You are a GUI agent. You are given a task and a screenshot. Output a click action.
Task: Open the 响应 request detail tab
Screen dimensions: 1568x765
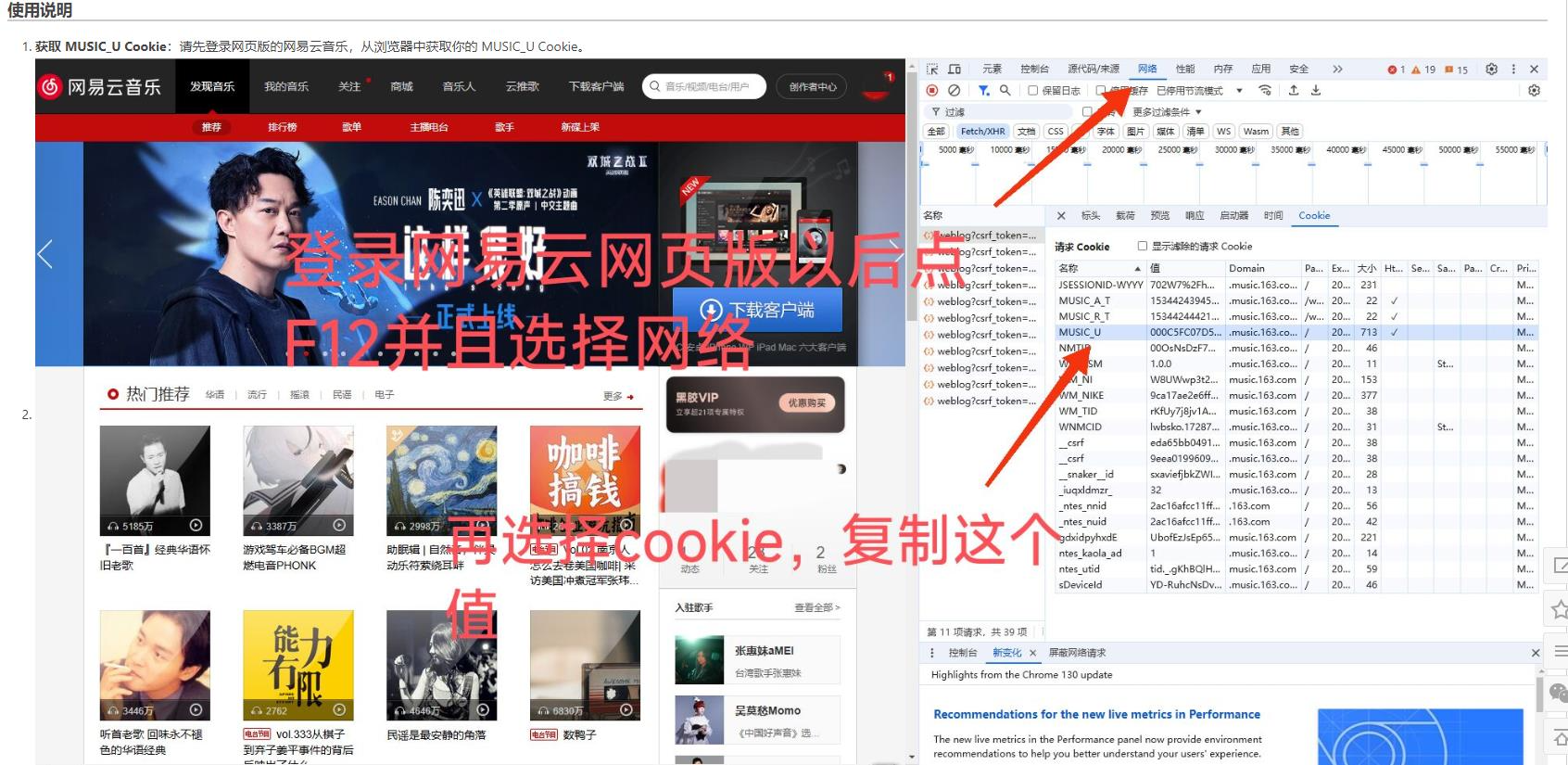[x=1195, y=215]
